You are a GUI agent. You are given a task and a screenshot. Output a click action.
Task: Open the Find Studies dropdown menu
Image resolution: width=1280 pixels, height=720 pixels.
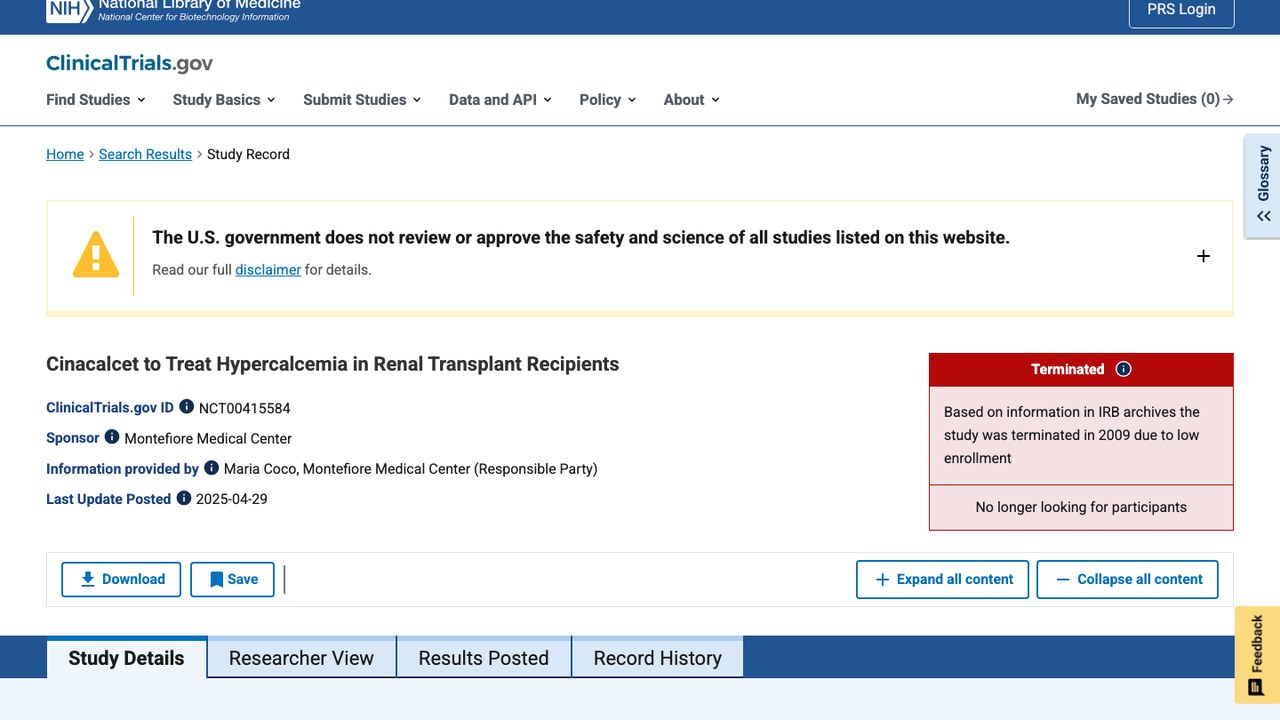(x=96, y=99)
